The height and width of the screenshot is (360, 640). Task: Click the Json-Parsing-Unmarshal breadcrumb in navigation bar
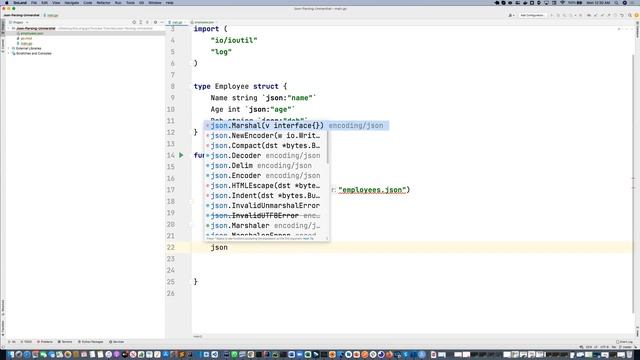coord(22,15)
